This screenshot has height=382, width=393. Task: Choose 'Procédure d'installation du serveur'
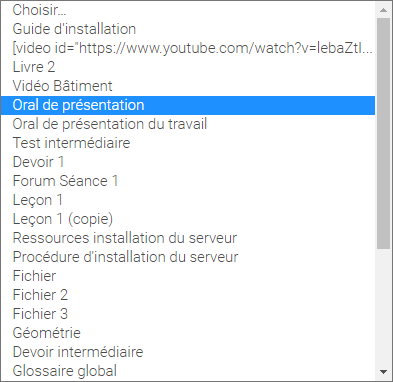188,257
